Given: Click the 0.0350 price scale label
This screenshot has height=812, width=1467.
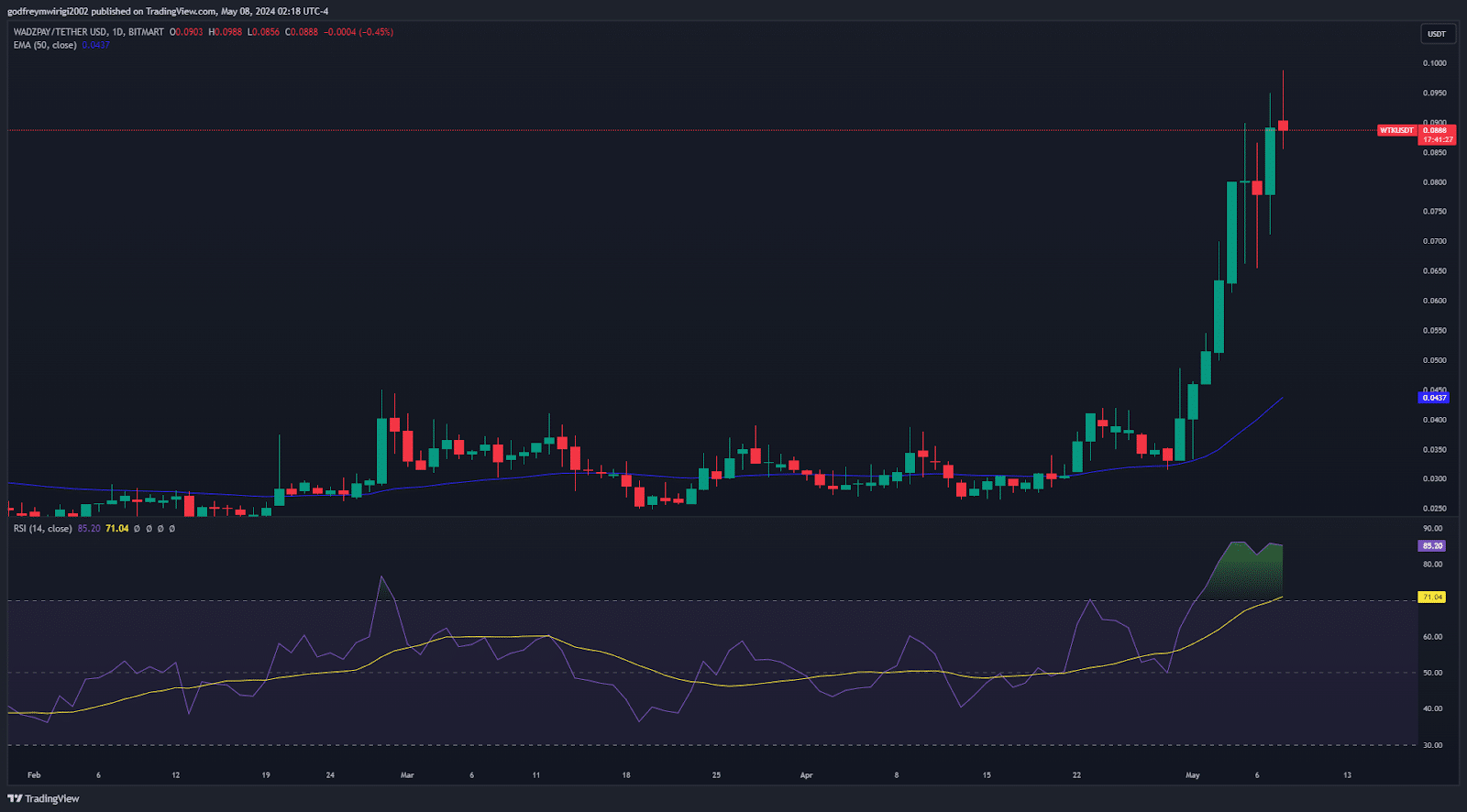Looking at the screenshot, I should pyautogui.click(x=1435, y=450).
